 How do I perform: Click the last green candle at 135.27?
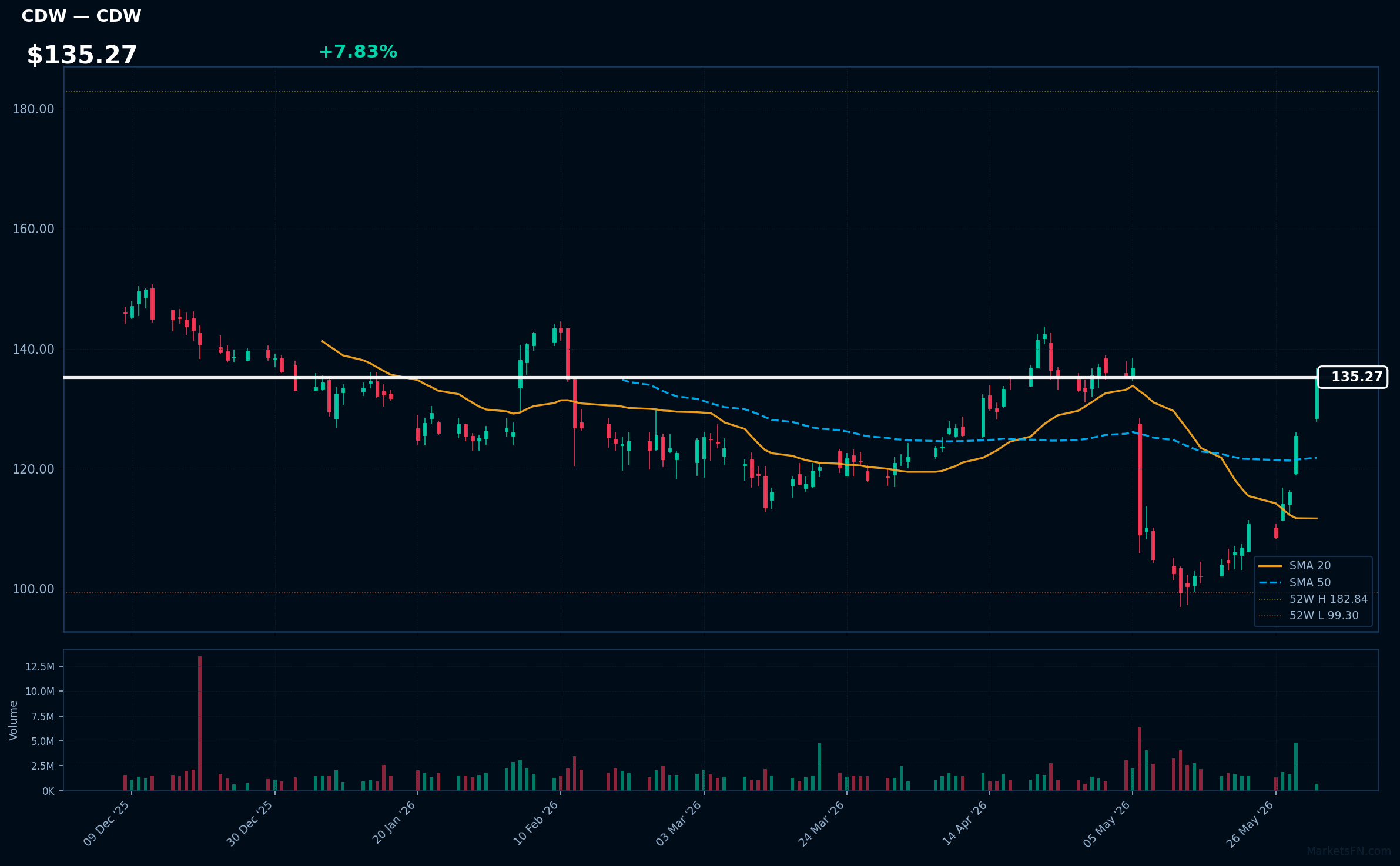(x=1317, y=398)
